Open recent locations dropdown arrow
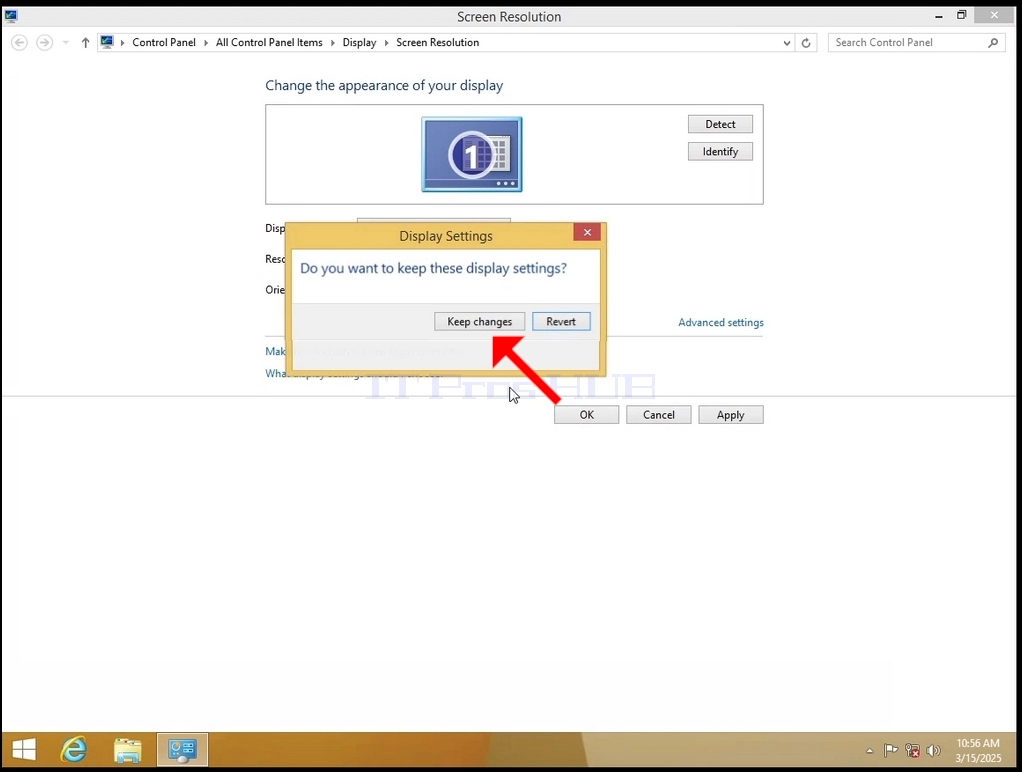Screen dimensions: 1022x772 pos(65,42)
